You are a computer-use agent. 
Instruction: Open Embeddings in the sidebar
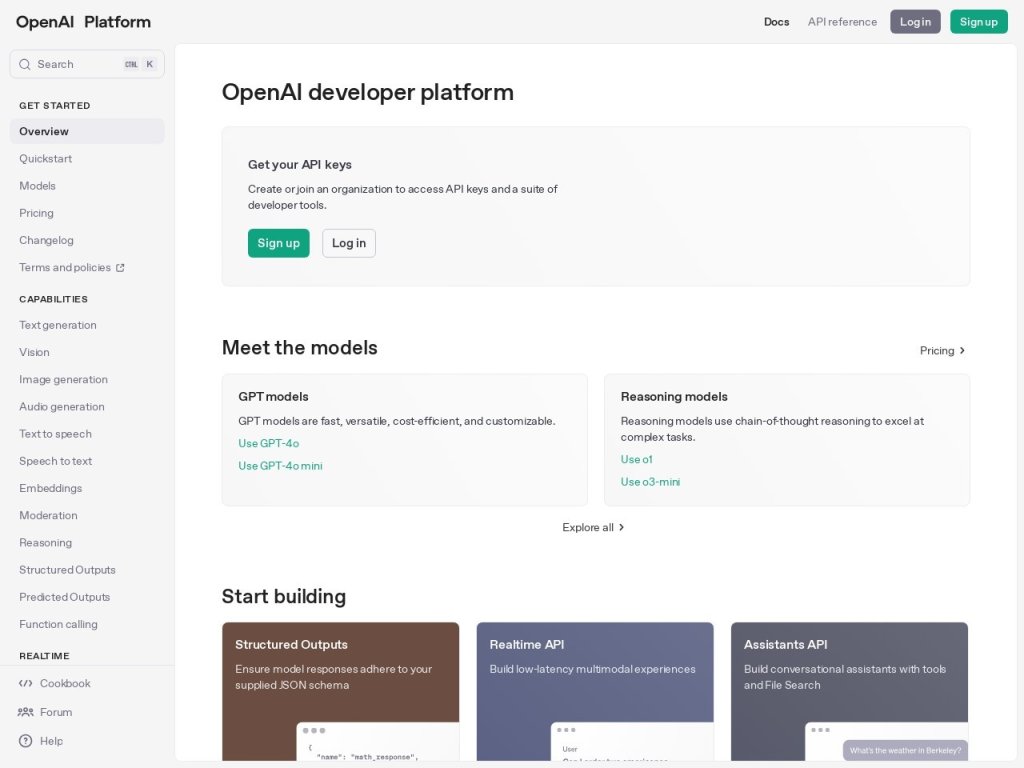point(50,488)
